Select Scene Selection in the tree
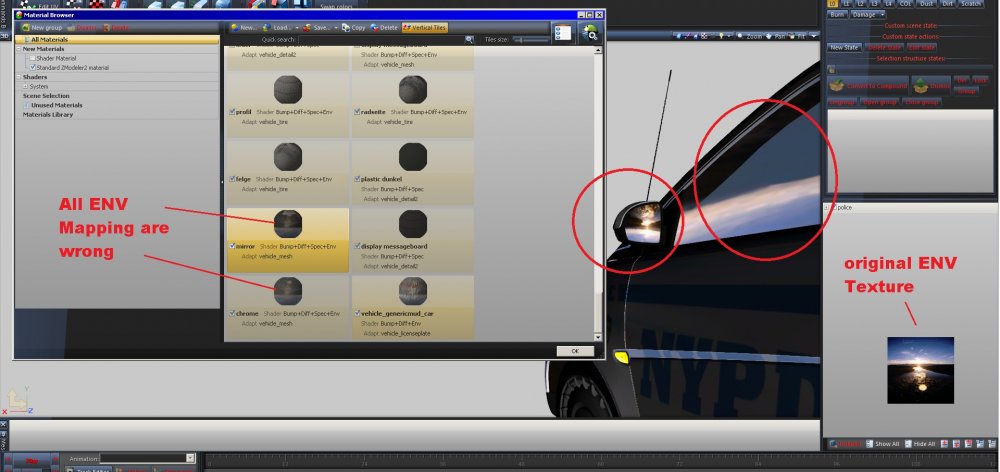Image resolution: width=1000 pixels, height=472 pixels. [46, 96]
